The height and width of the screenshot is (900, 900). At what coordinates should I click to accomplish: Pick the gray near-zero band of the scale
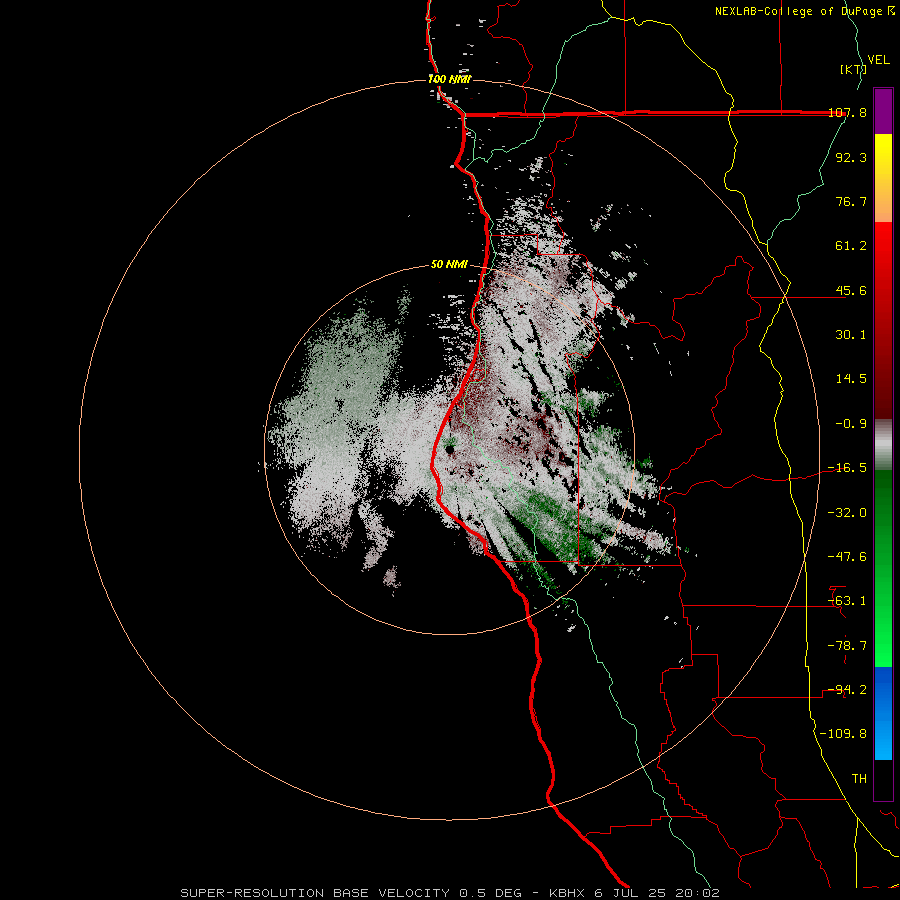point(883,445)
